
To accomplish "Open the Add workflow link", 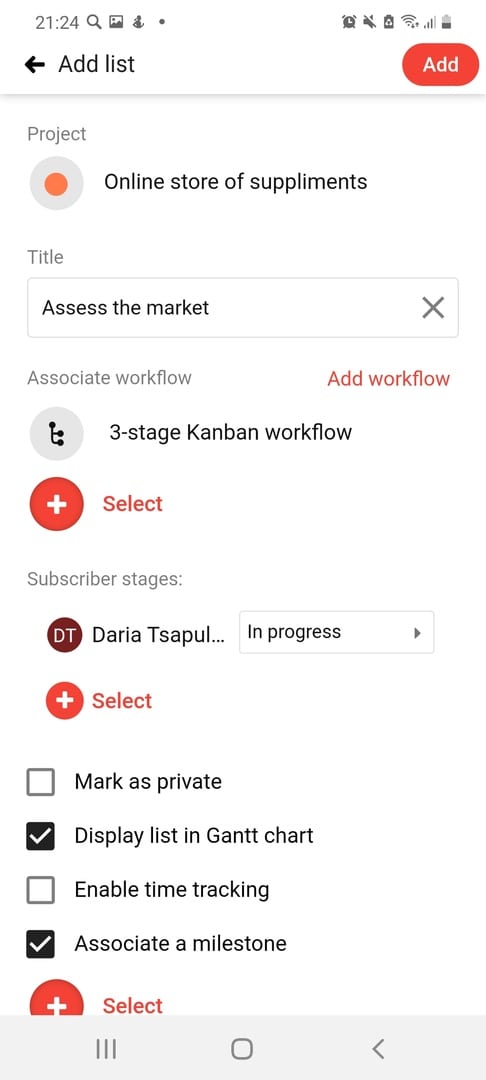I will coord(388,379).
